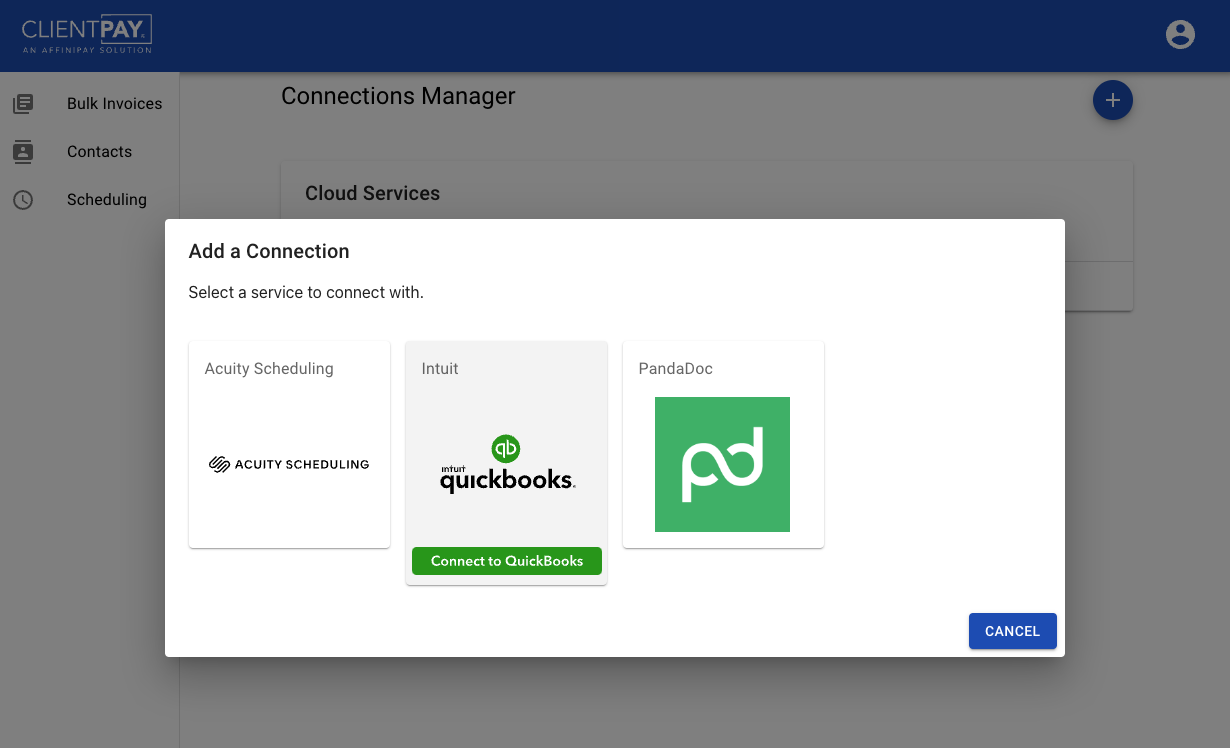Click the QuickBooks logo image

507,465
